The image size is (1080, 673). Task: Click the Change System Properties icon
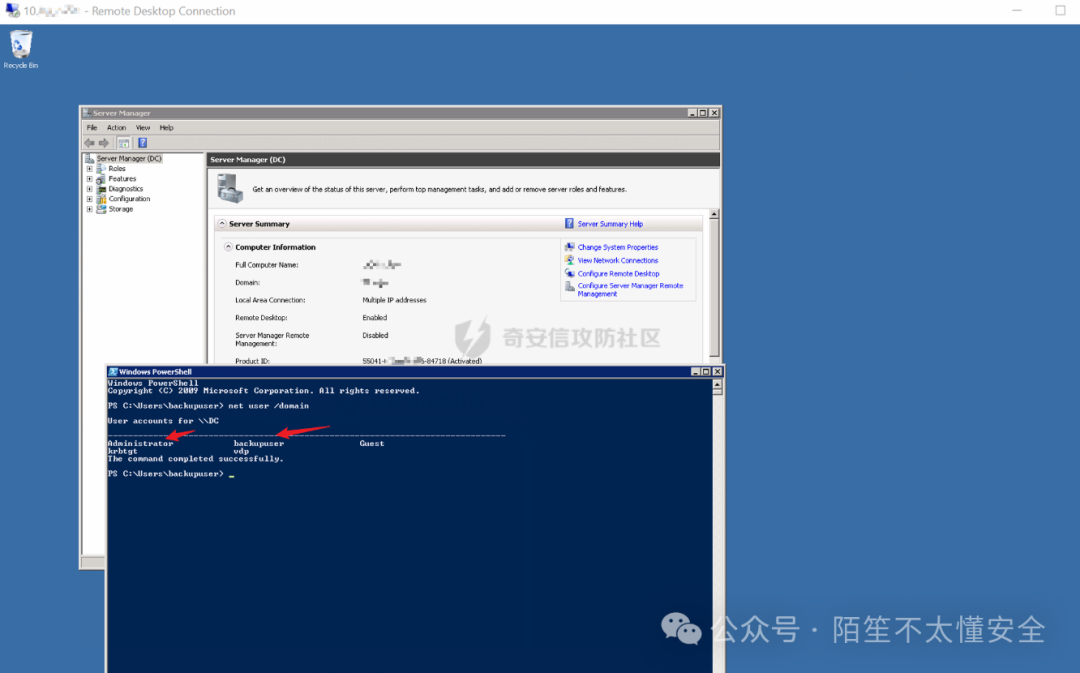click(x=570, y=247)
